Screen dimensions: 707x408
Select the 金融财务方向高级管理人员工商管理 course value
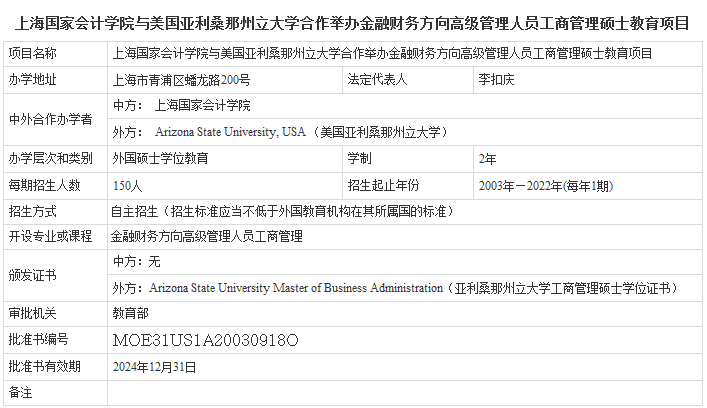point(206,236)
